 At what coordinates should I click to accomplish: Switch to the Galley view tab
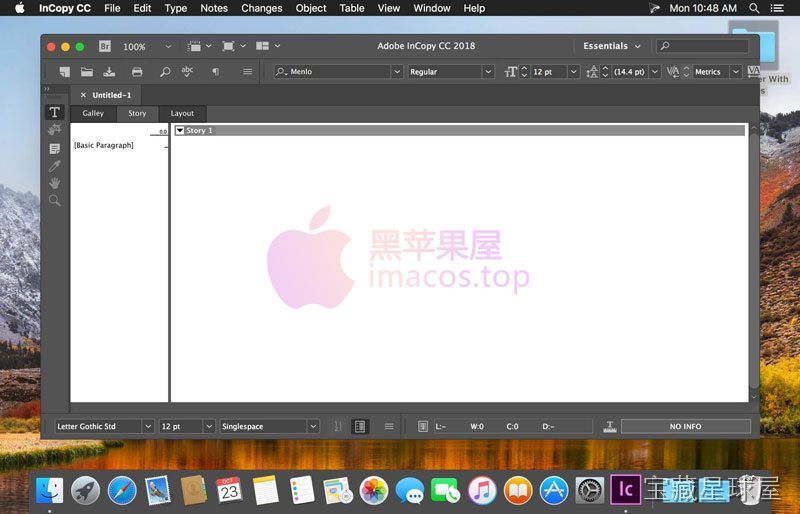click(x=93, y=113)
